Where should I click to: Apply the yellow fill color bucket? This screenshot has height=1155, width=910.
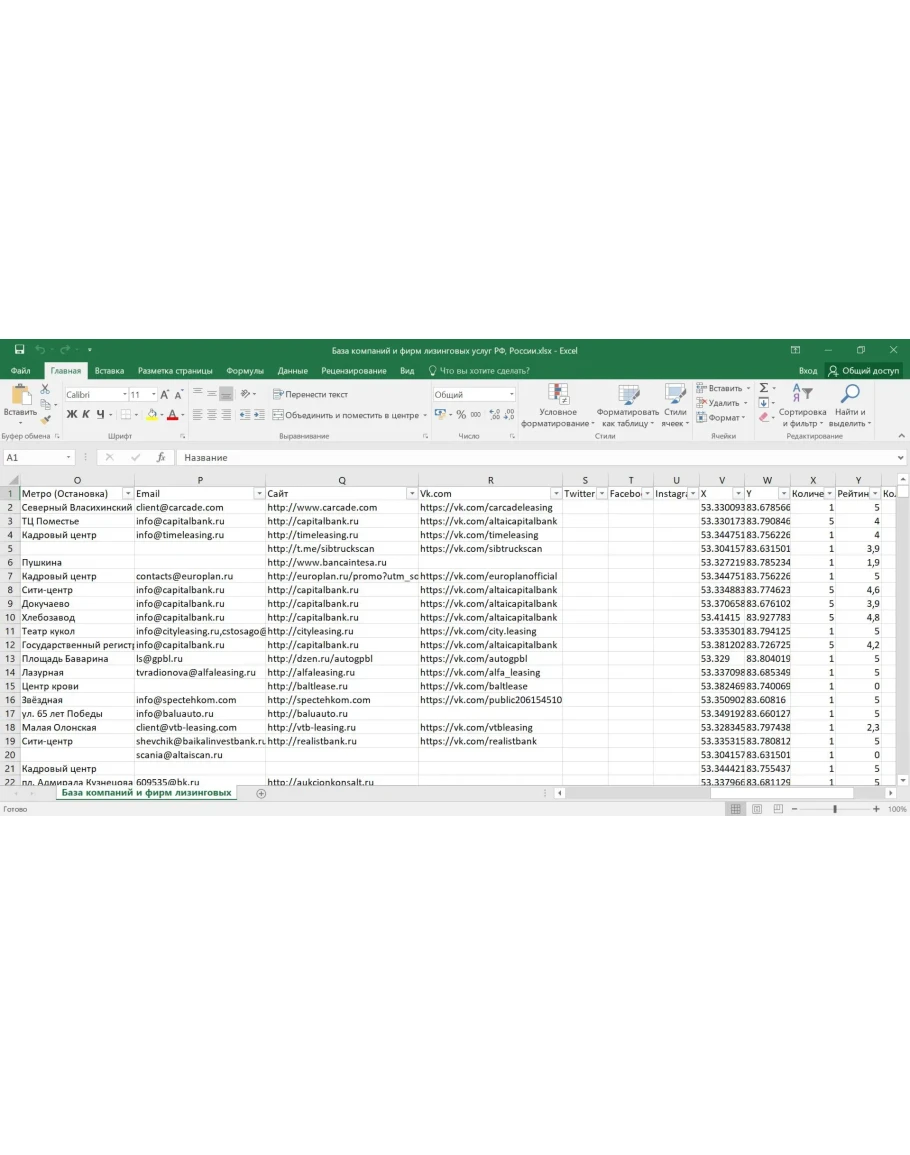(x=152, y=415)
